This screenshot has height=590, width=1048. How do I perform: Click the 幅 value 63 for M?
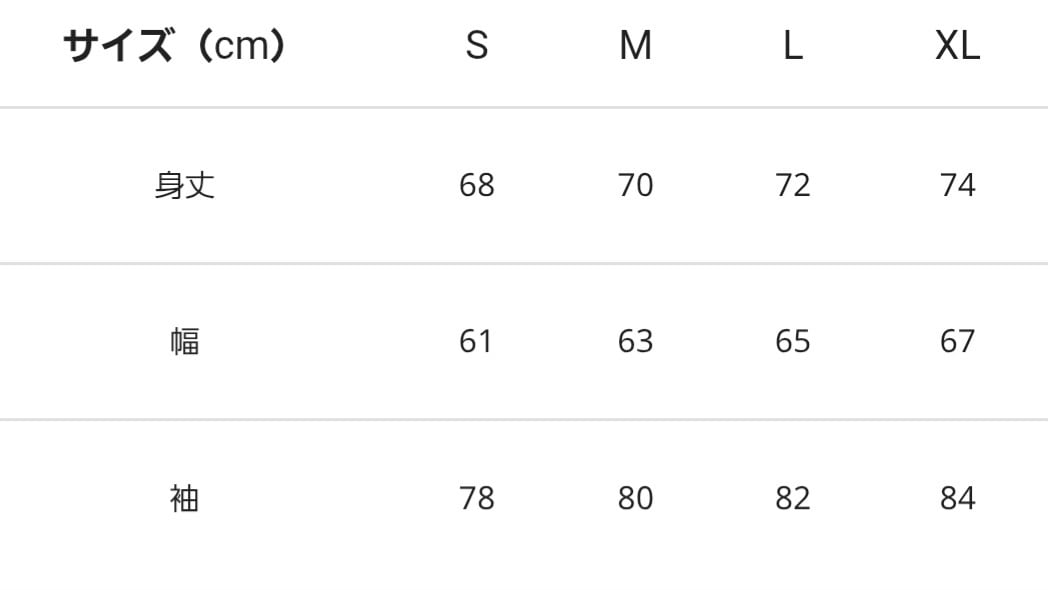(635, 341)
